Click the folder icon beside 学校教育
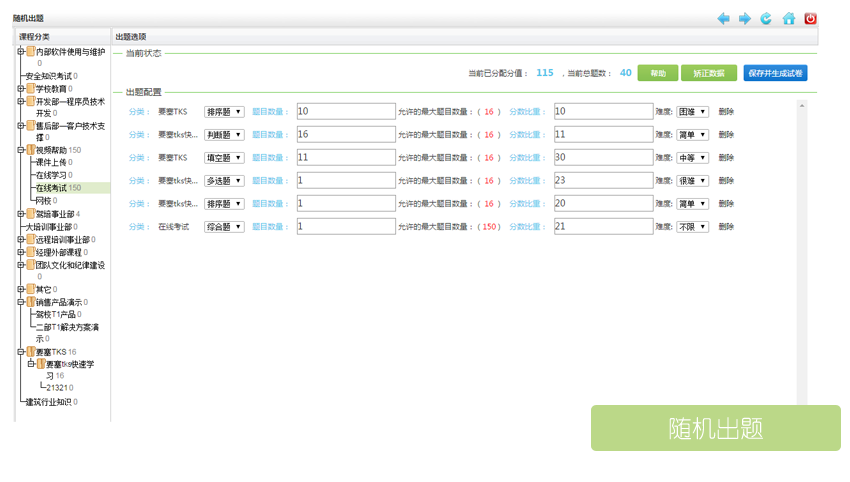The width and height of the screenshot is (850, 482). click(x=30, y=89)
